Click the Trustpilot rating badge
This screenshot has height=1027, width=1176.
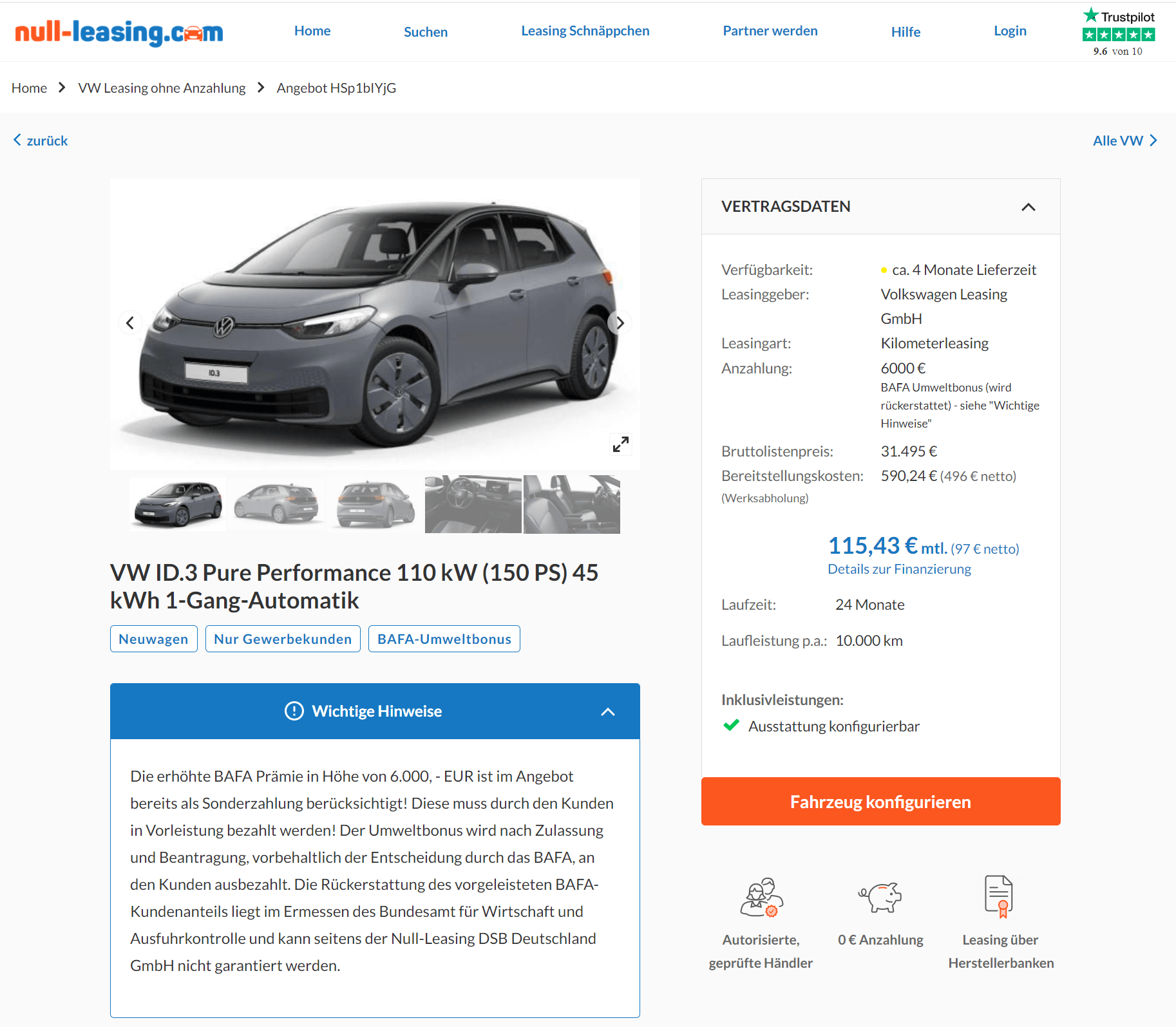point(1119,32)
